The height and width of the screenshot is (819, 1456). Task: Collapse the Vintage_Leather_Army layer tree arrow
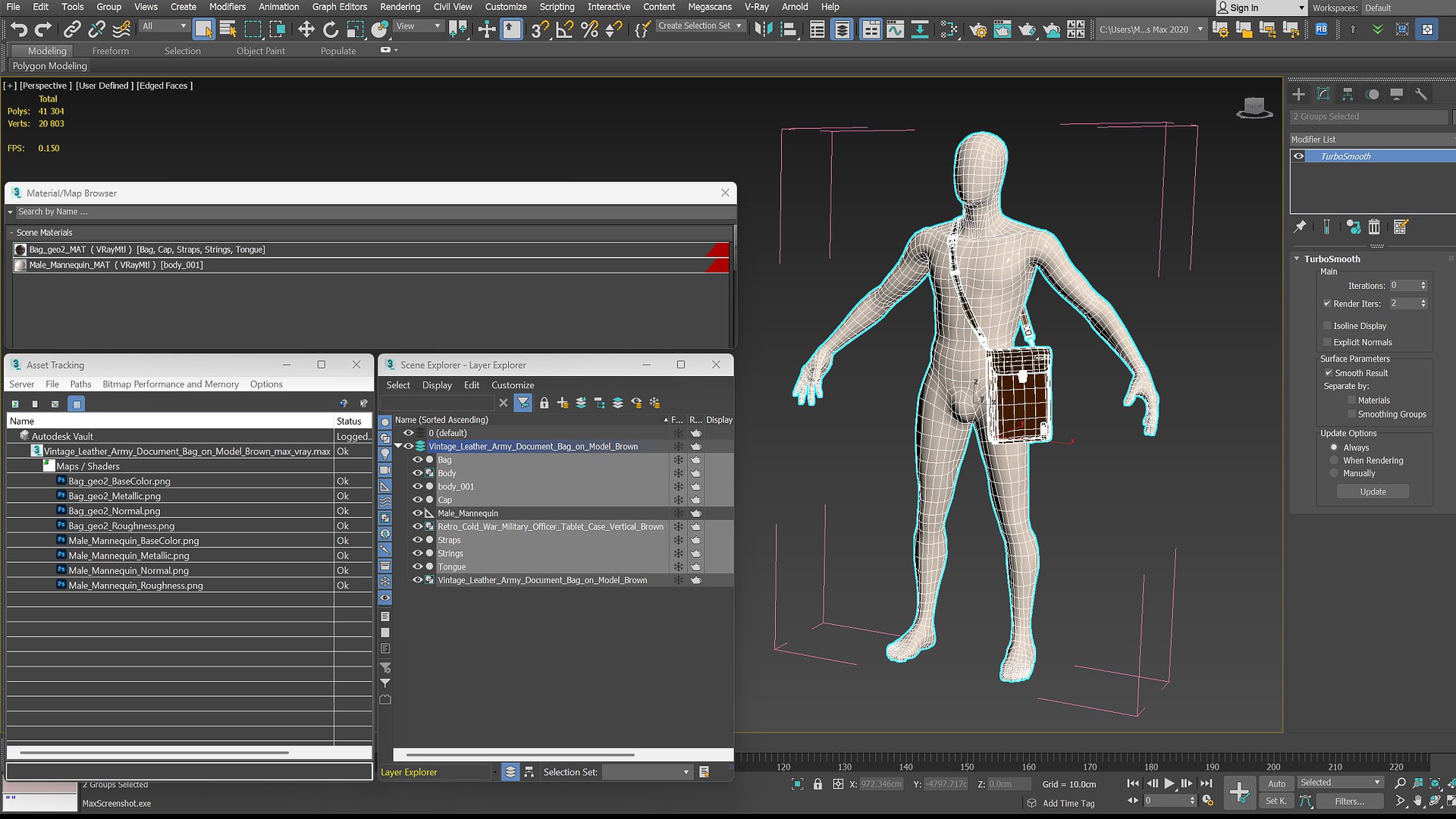pos(397,446)
